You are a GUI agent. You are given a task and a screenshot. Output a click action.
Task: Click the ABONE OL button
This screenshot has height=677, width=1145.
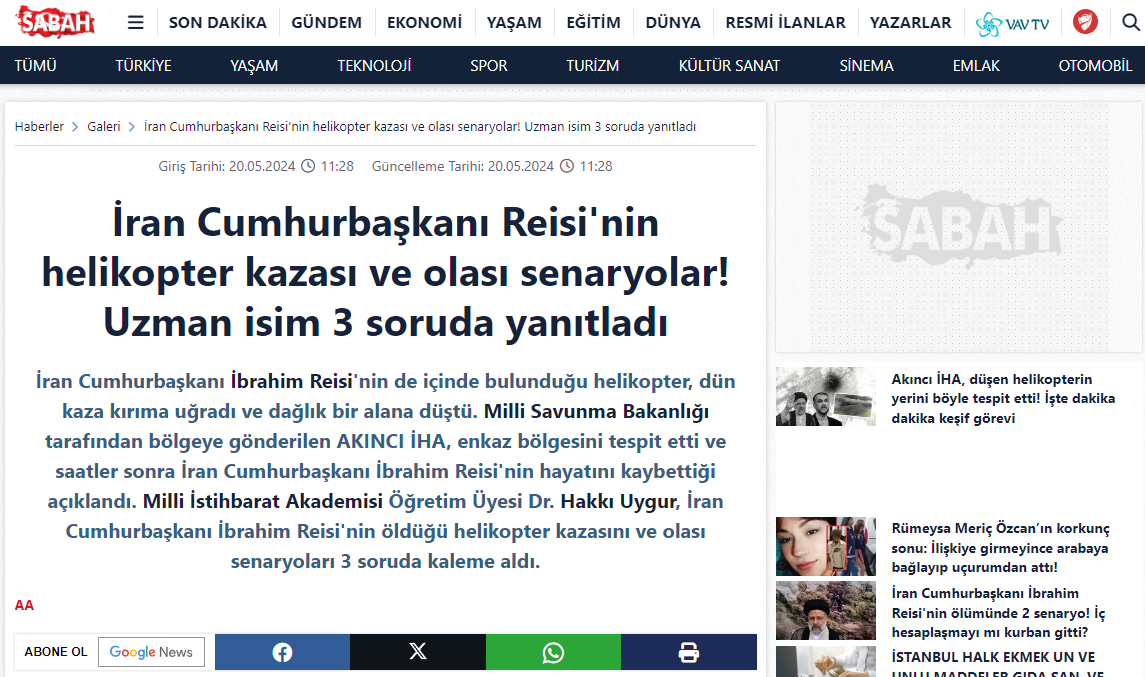55,651
